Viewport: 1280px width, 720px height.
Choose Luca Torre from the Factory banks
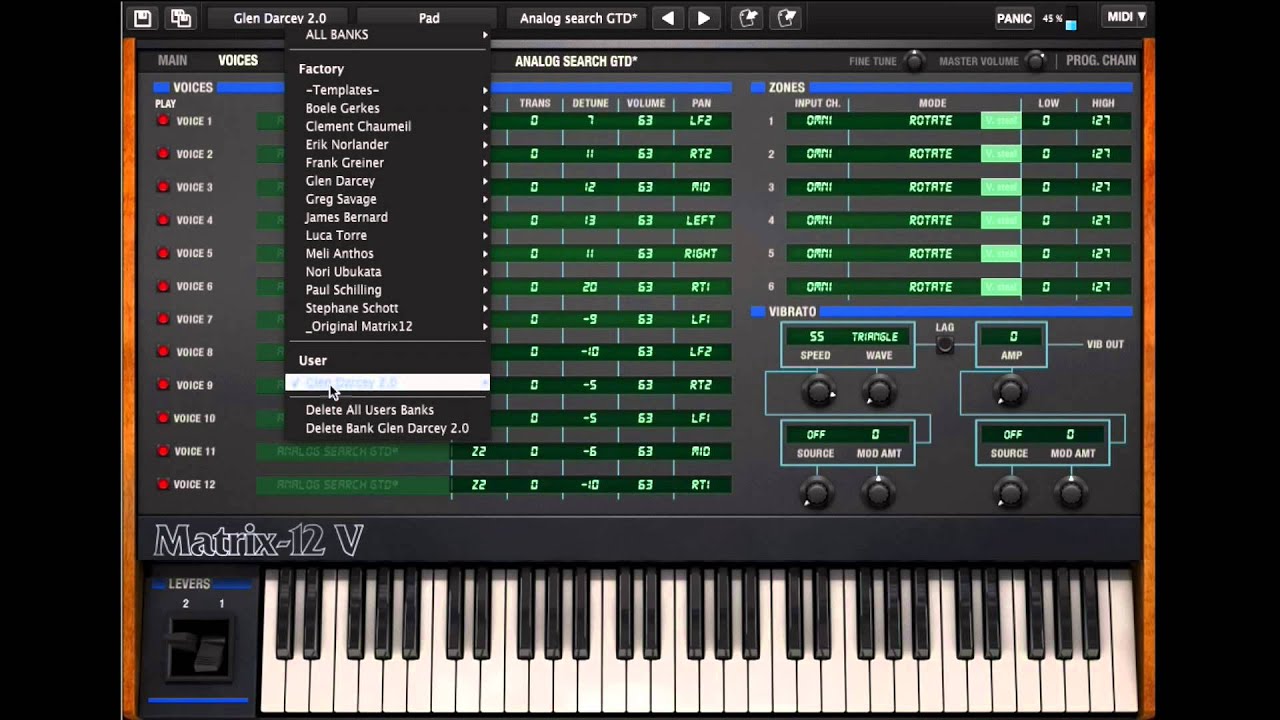(388, 235)
